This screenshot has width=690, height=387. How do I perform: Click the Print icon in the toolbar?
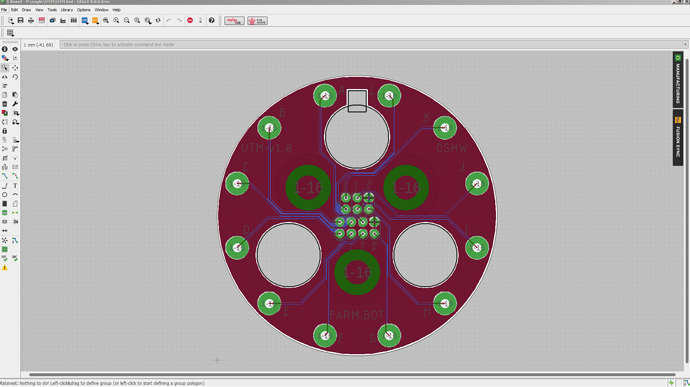click(x=31, y=20)
